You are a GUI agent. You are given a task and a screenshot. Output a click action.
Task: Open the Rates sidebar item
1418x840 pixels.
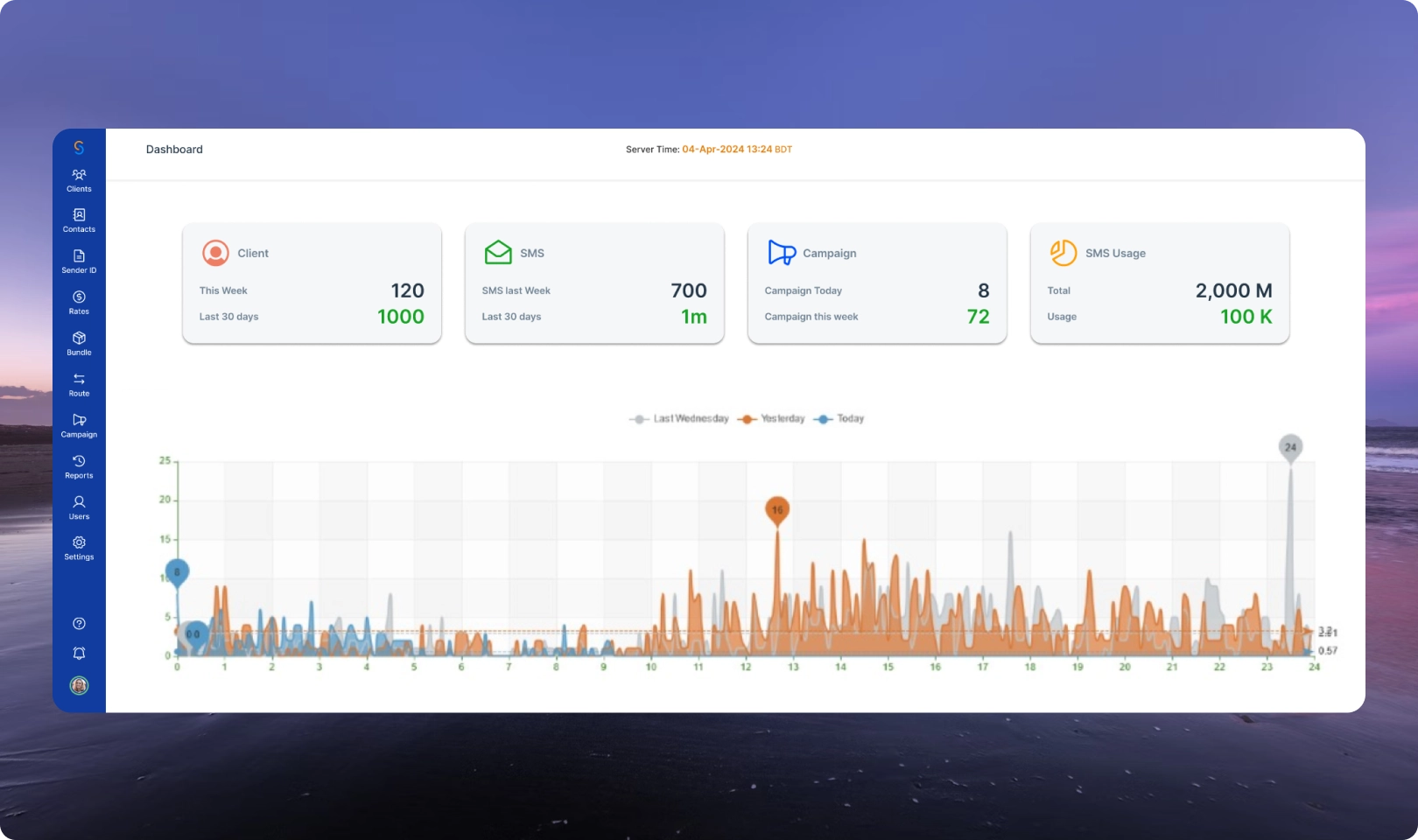[x=79, y=303]
